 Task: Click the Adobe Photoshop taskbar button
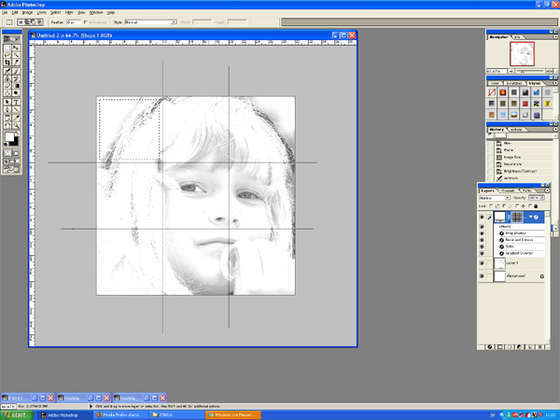[x=61, y=415]
